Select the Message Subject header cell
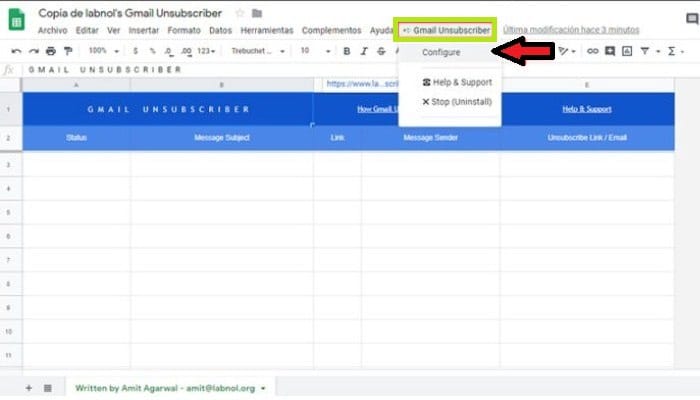 (222, 138)
